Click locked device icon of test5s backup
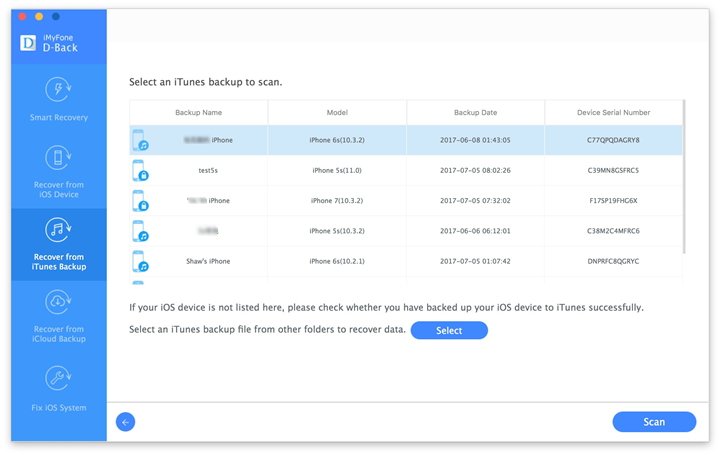 pyautogui.click(x=140, y=170)
